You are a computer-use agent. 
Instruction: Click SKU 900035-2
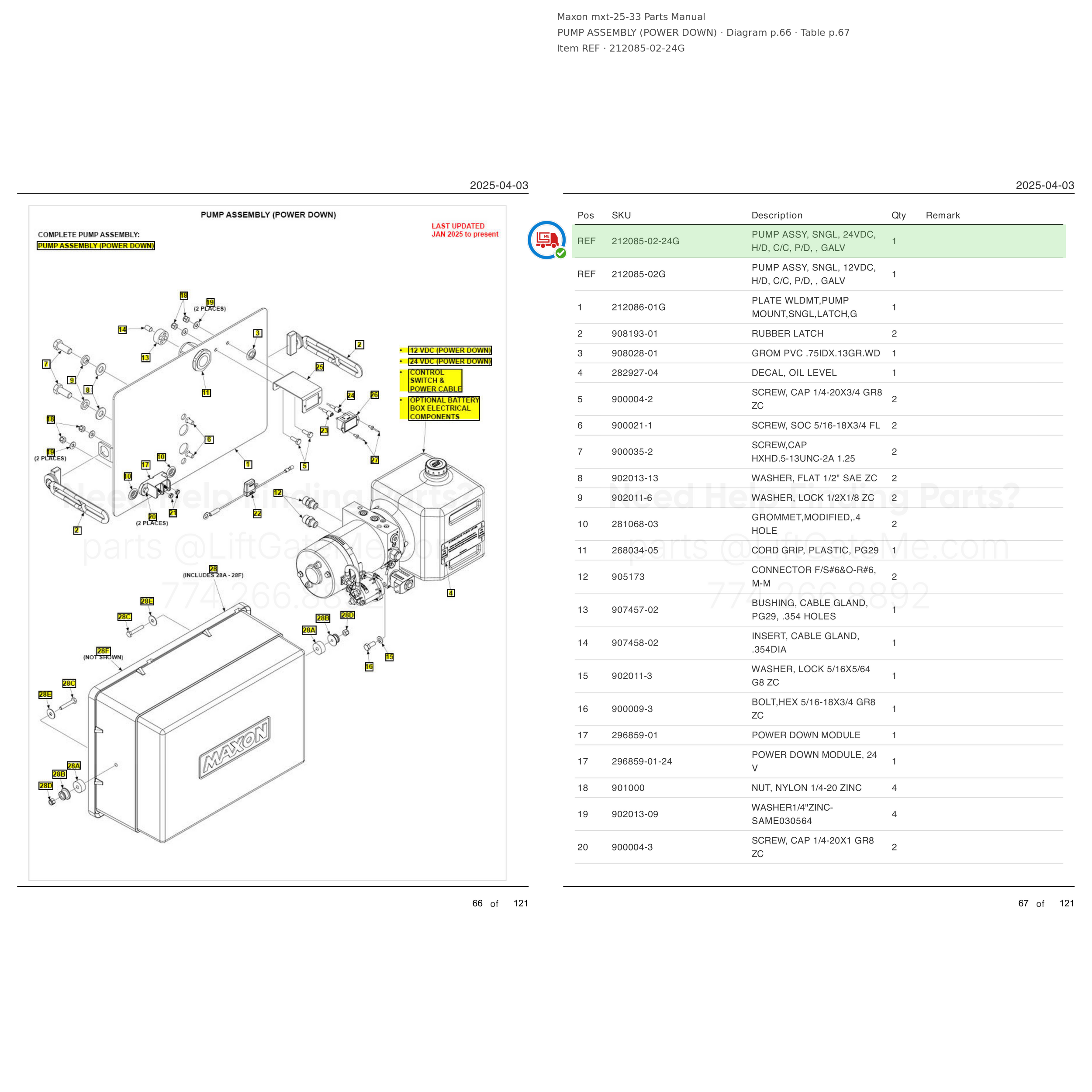click(632, 452)
